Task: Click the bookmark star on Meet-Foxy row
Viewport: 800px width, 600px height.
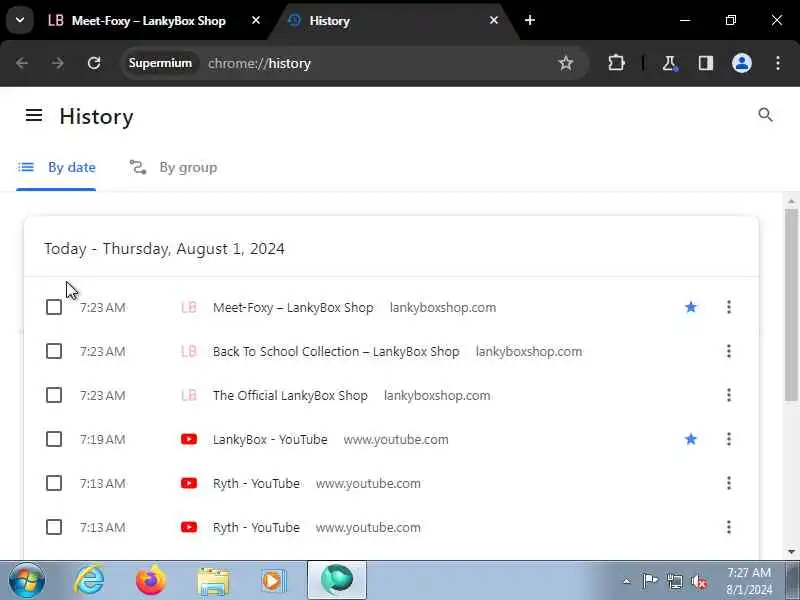Action: tap(690, 307)
